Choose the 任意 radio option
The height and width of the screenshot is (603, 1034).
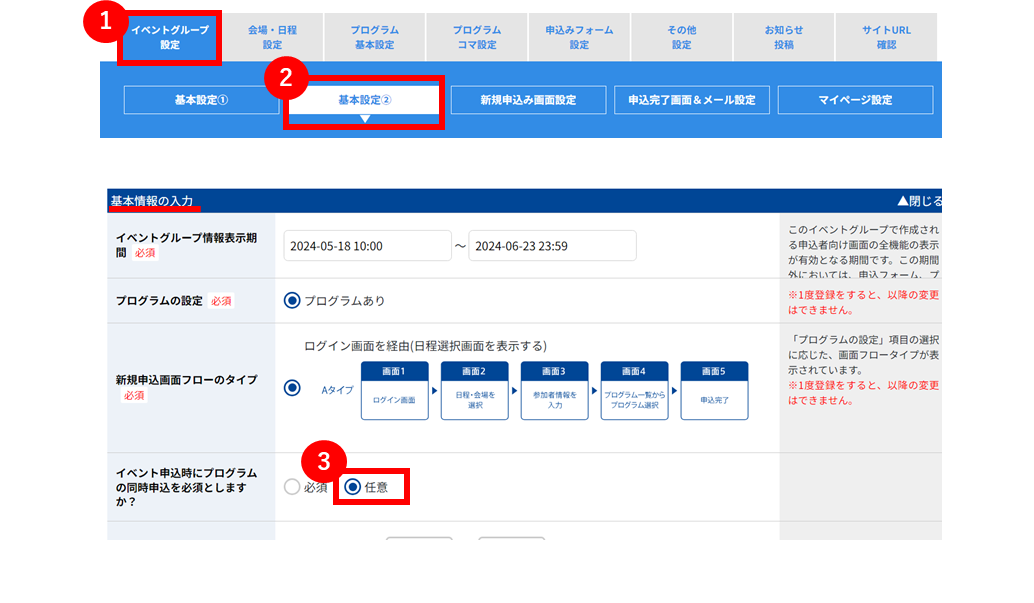[353, 488]
